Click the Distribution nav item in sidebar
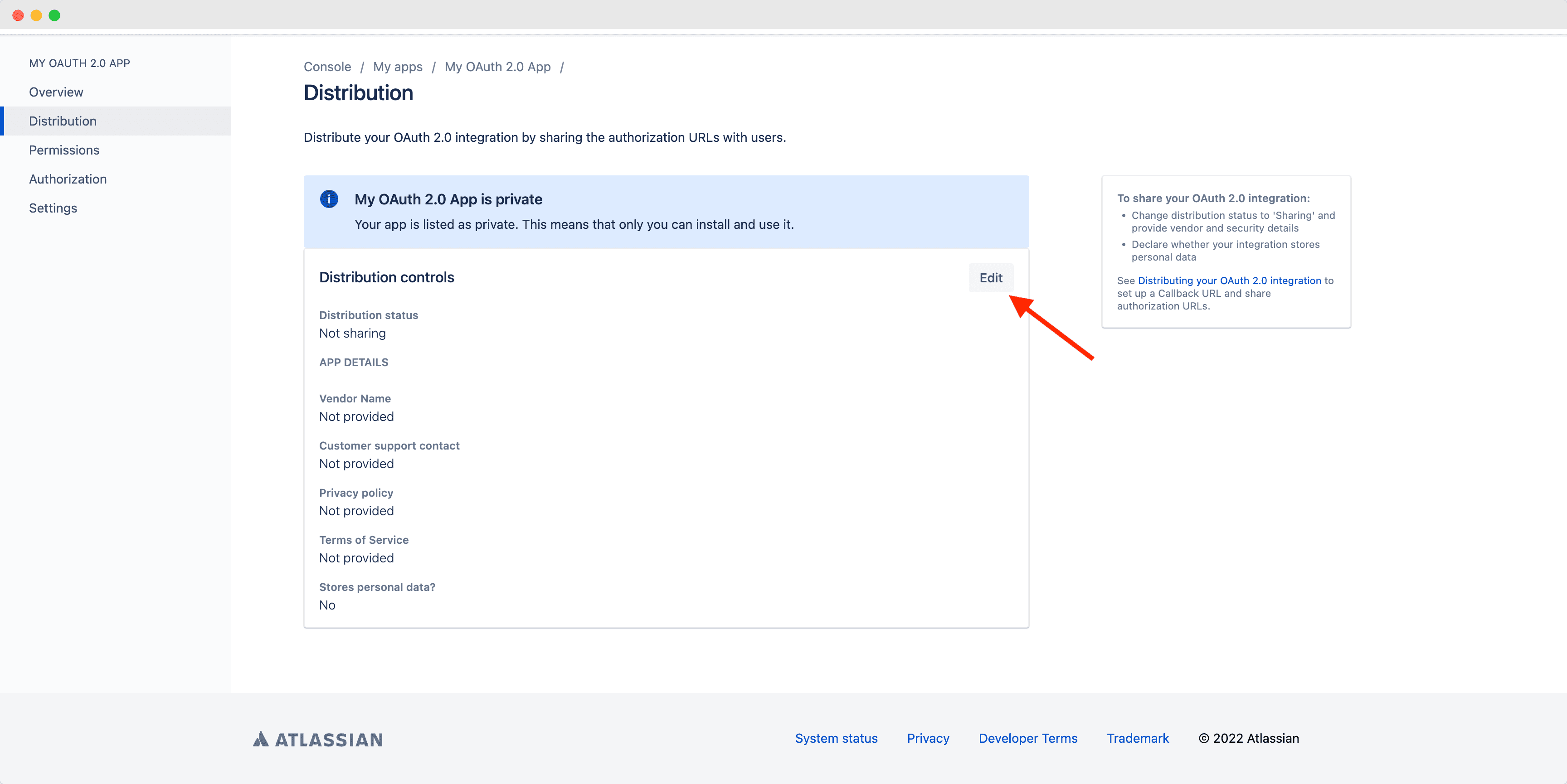Image resolution: width=1567 pixels, height=784 pixels. click(63, 120)
